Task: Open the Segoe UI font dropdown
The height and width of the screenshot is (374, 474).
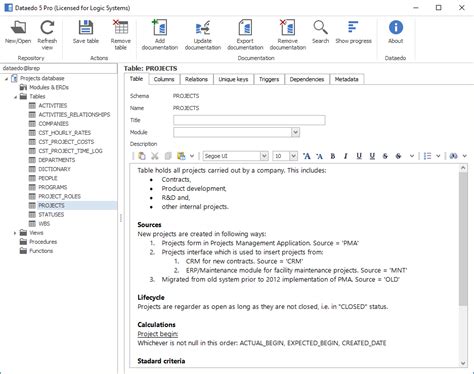Action: pyautogui.click(x=264, y=156)
